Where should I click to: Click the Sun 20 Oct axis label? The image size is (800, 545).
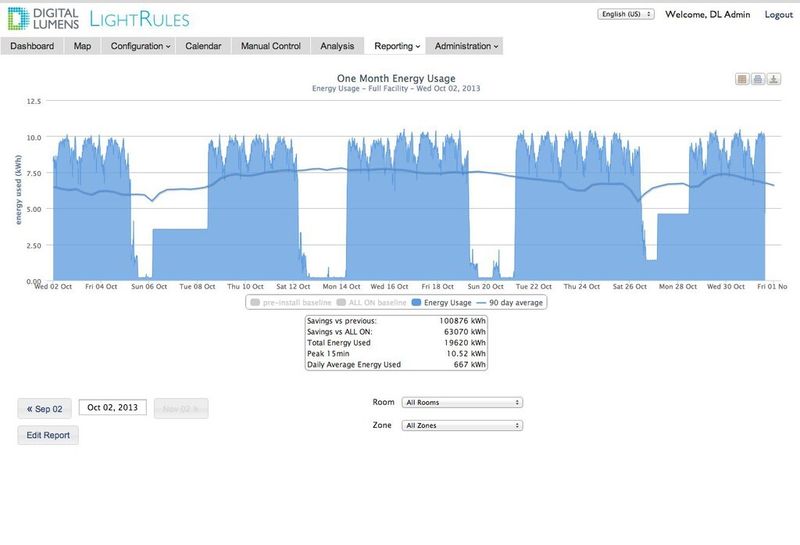click(x=485, y=287)
